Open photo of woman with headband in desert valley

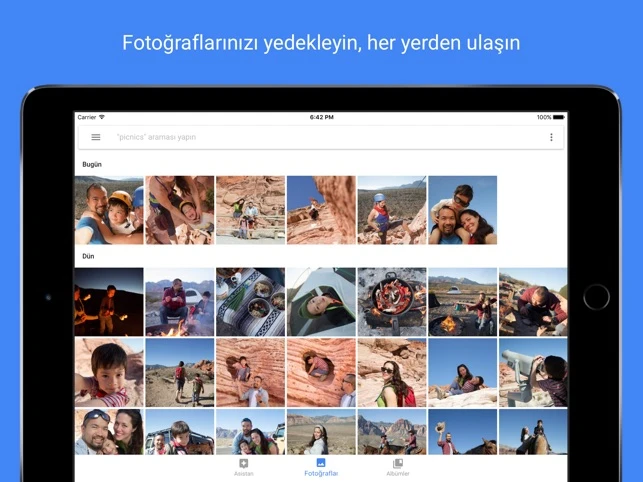tap(321, 432)
